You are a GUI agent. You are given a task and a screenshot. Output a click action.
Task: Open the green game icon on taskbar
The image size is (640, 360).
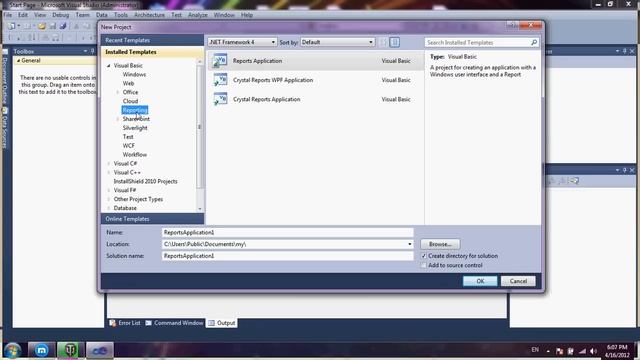[x=70, y=350]
